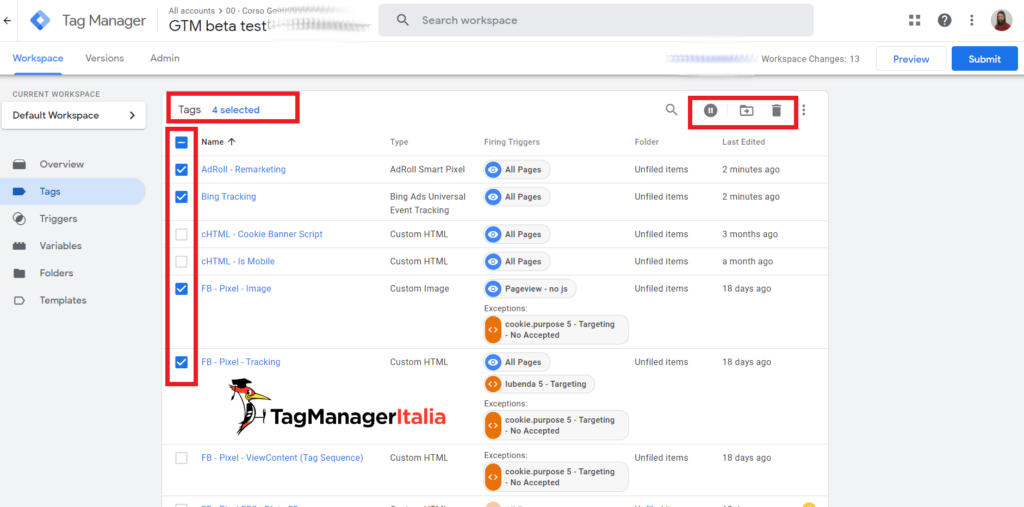Open Triggers in the sidebar
1024x507 pixels.
(73, 219)
